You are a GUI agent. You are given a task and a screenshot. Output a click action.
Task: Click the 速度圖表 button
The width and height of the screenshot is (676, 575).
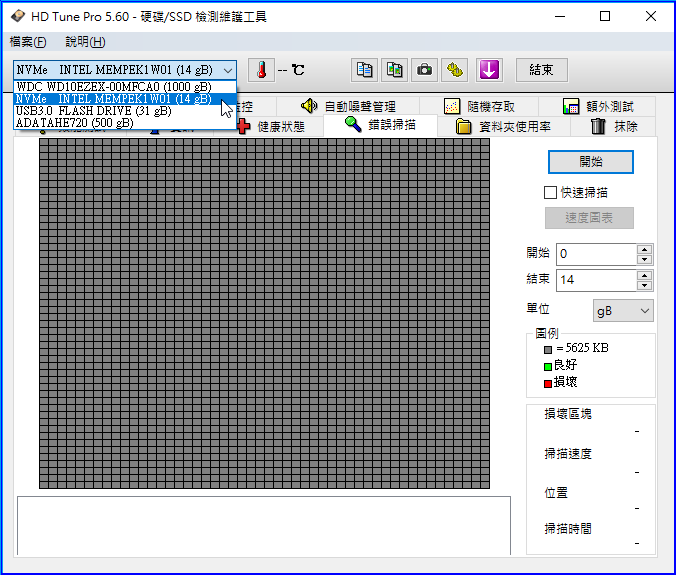point(589,218)
